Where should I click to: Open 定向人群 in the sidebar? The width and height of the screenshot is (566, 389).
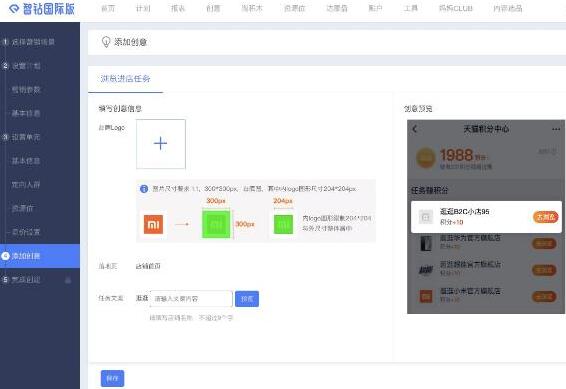[26, 184]
